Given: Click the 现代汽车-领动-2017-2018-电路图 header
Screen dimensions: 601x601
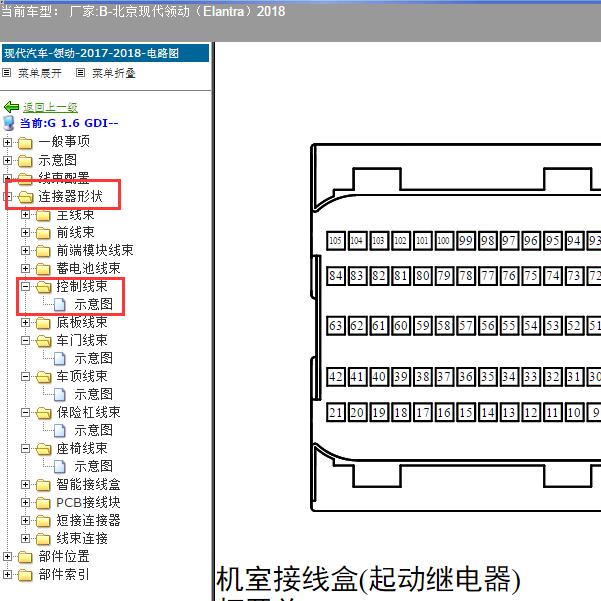Looking at the screenshot, I should (105, 53).
